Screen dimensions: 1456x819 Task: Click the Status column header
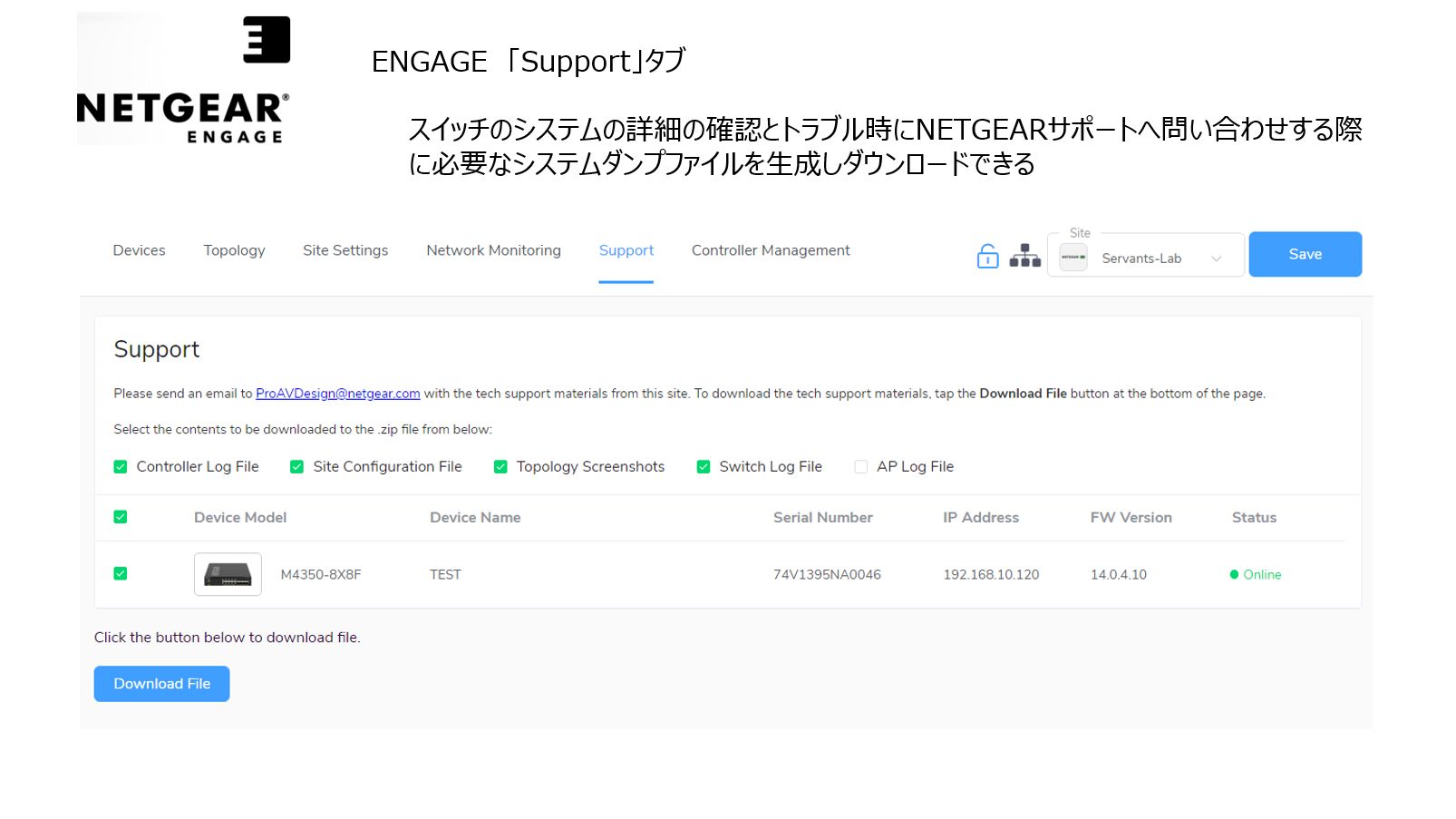coord(1254,517)
